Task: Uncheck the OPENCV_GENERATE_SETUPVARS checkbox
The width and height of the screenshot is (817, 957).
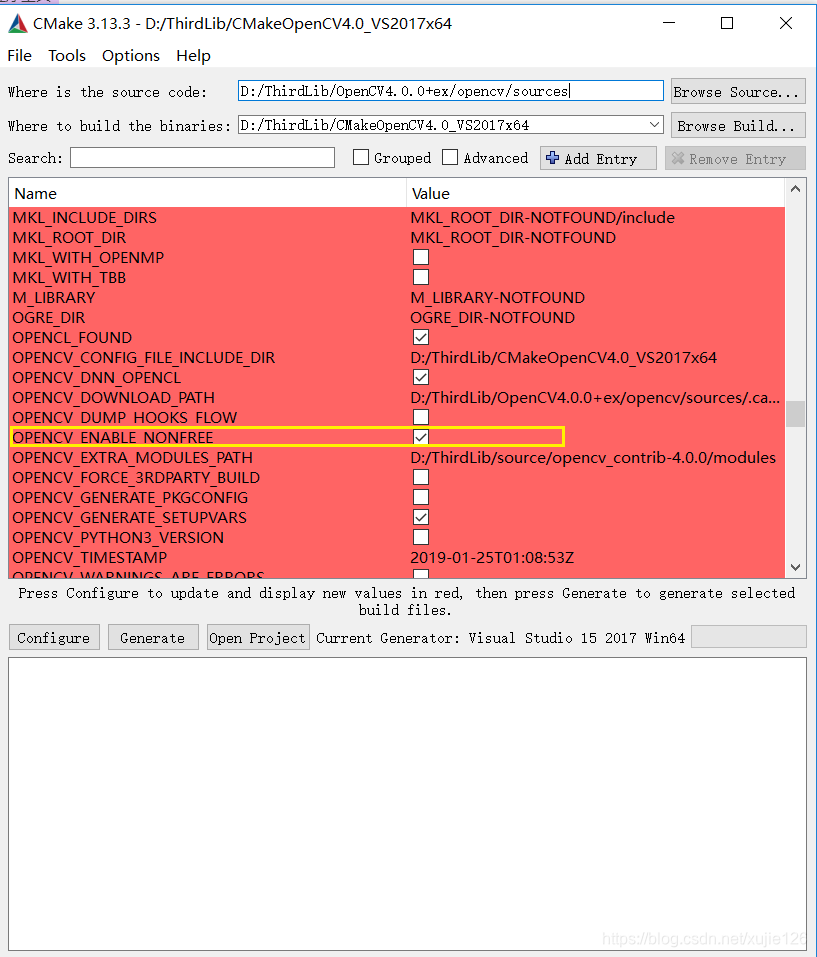Action: (x=421, y=517)
